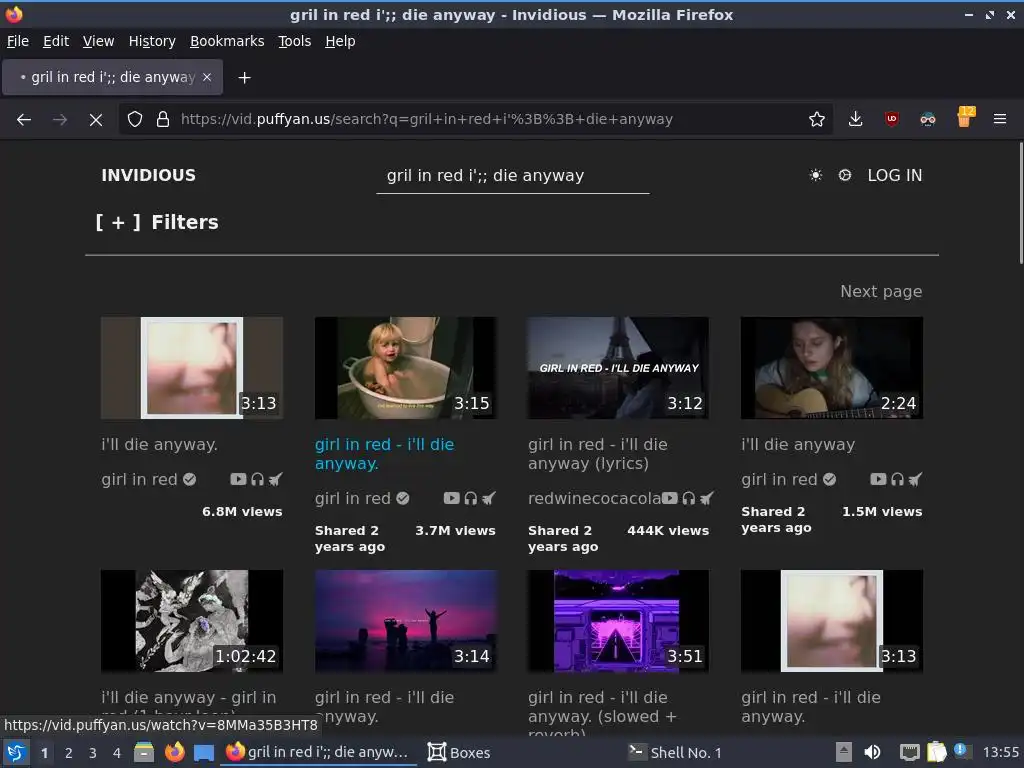Open the "i'll die anyway" 2:24 video title

click(798, 445)
